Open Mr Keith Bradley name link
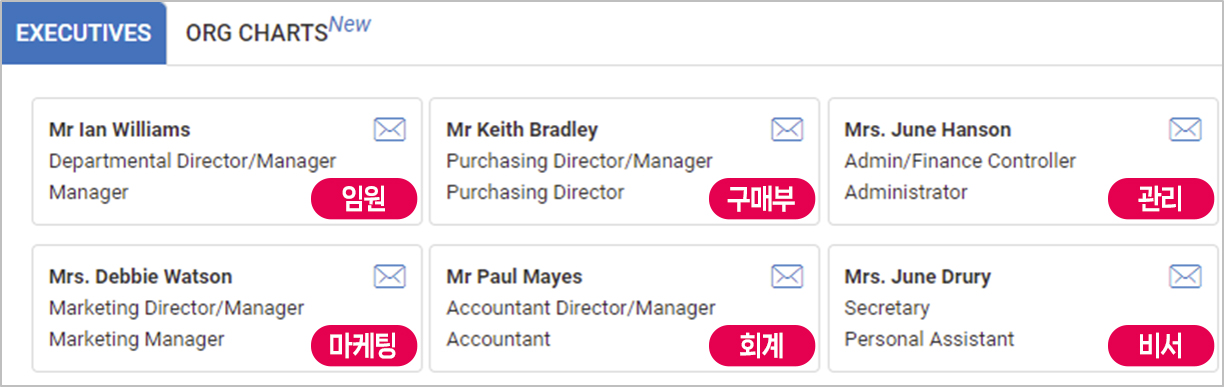 pos(522,130)
